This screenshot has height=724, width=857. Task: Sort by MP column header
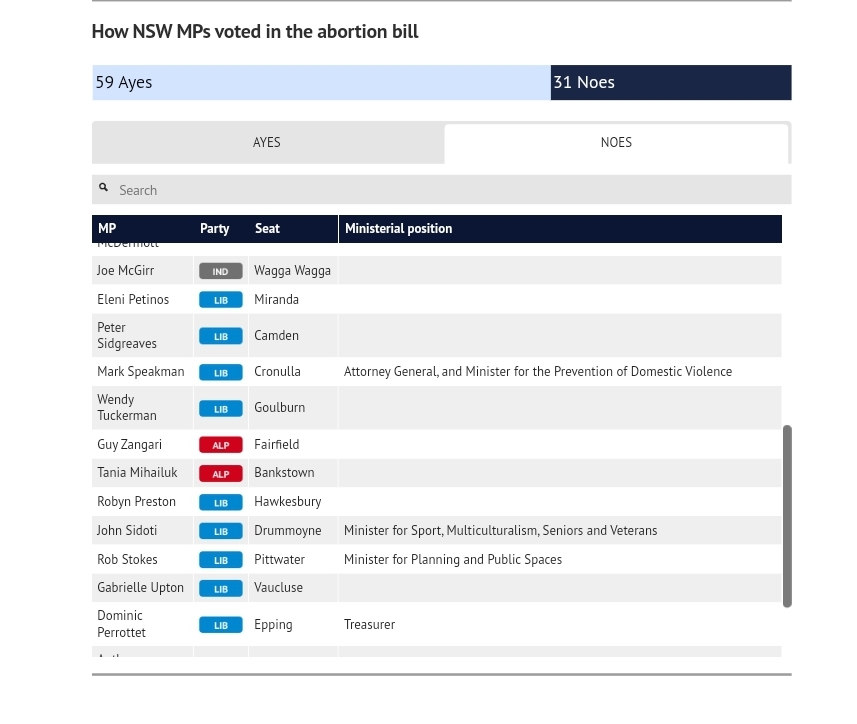pos(107,229)
